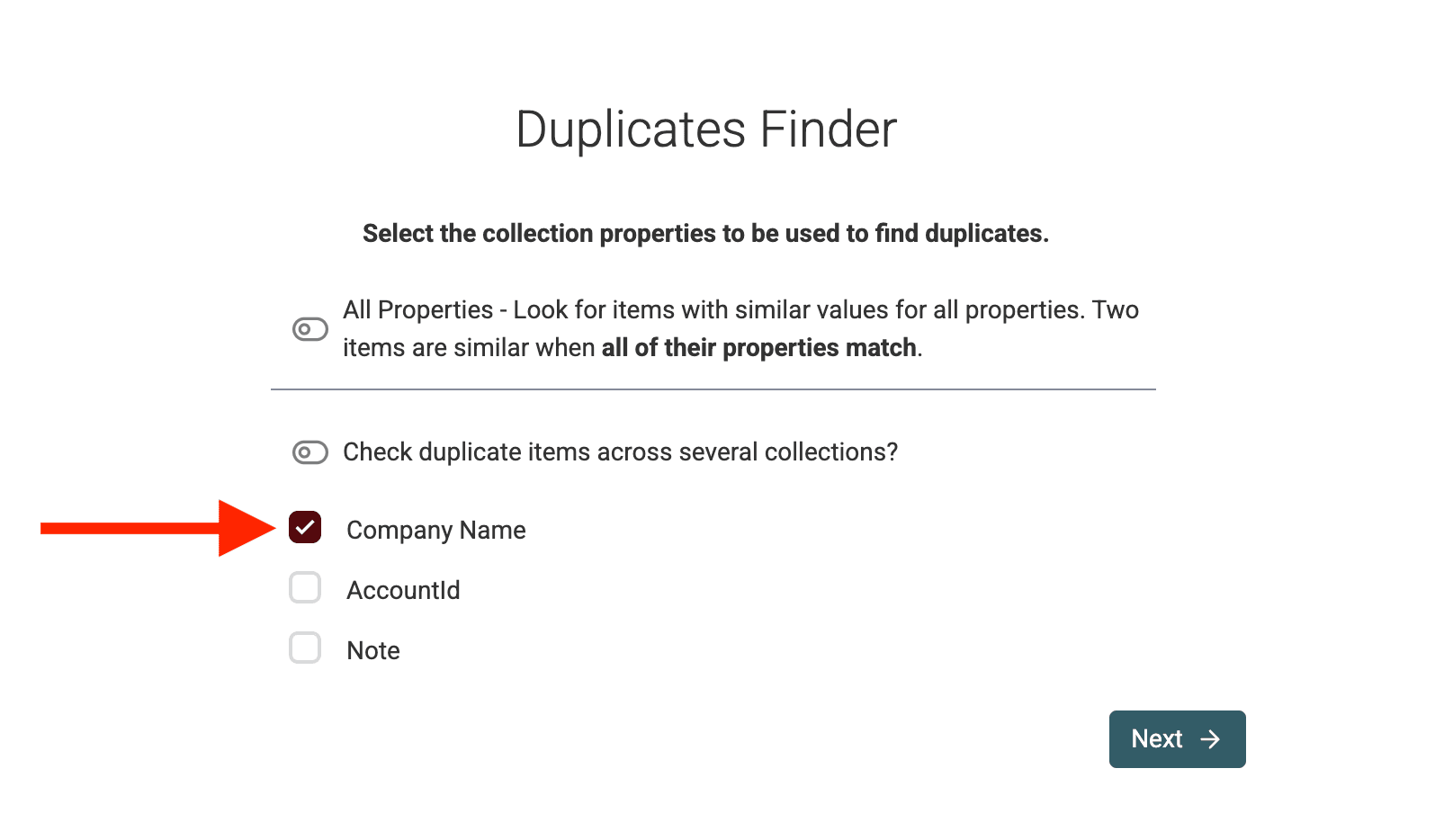Select the Company Name label text
This screenshot has width=1444, height=840.
[435, 530]
